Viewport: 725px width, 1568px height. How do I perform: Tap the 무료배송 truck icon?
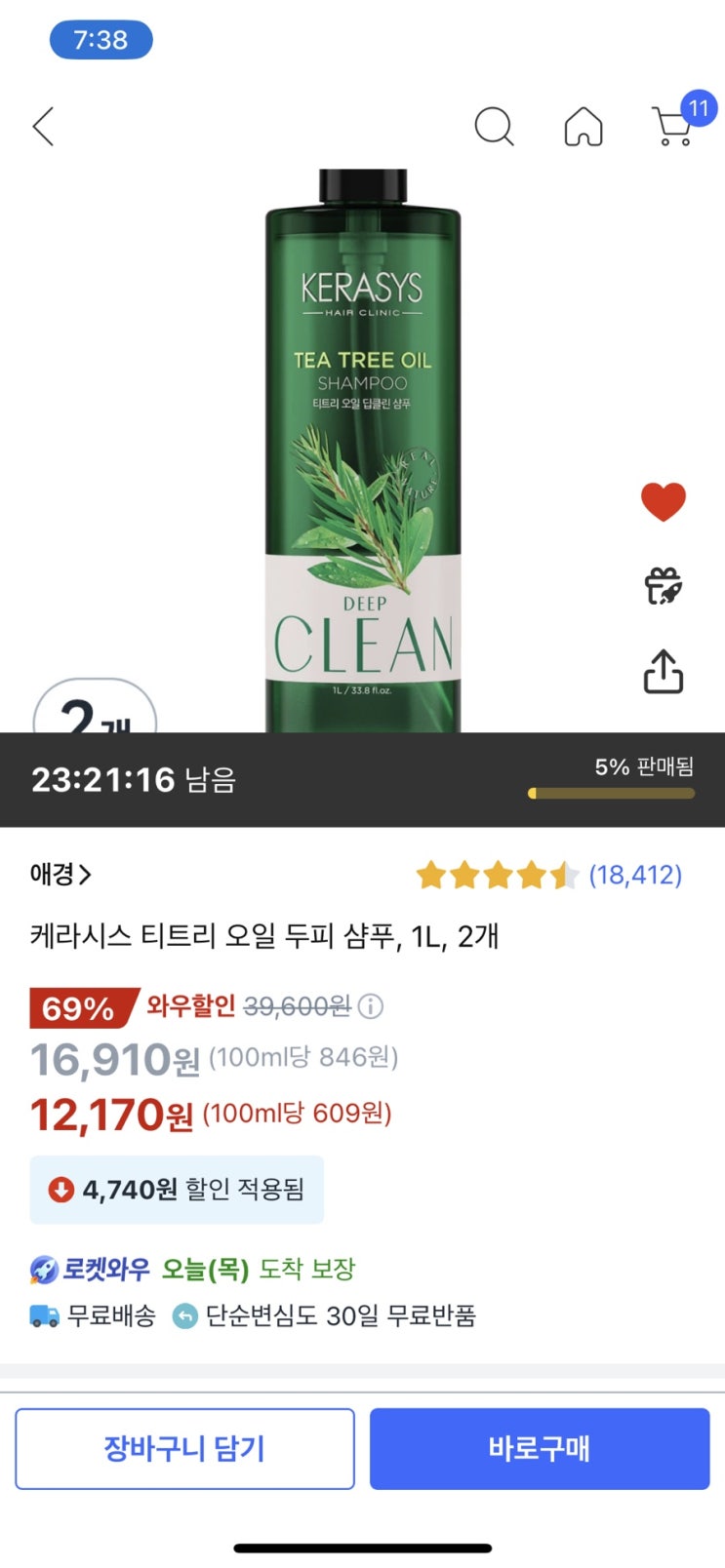pyautogui.click(x=45, y=1315)
